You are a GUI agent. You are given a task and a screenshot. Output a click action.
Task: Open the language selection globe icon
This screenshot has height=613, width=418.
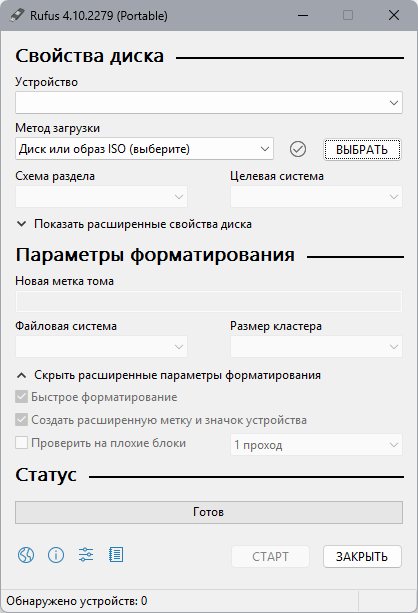26,555
